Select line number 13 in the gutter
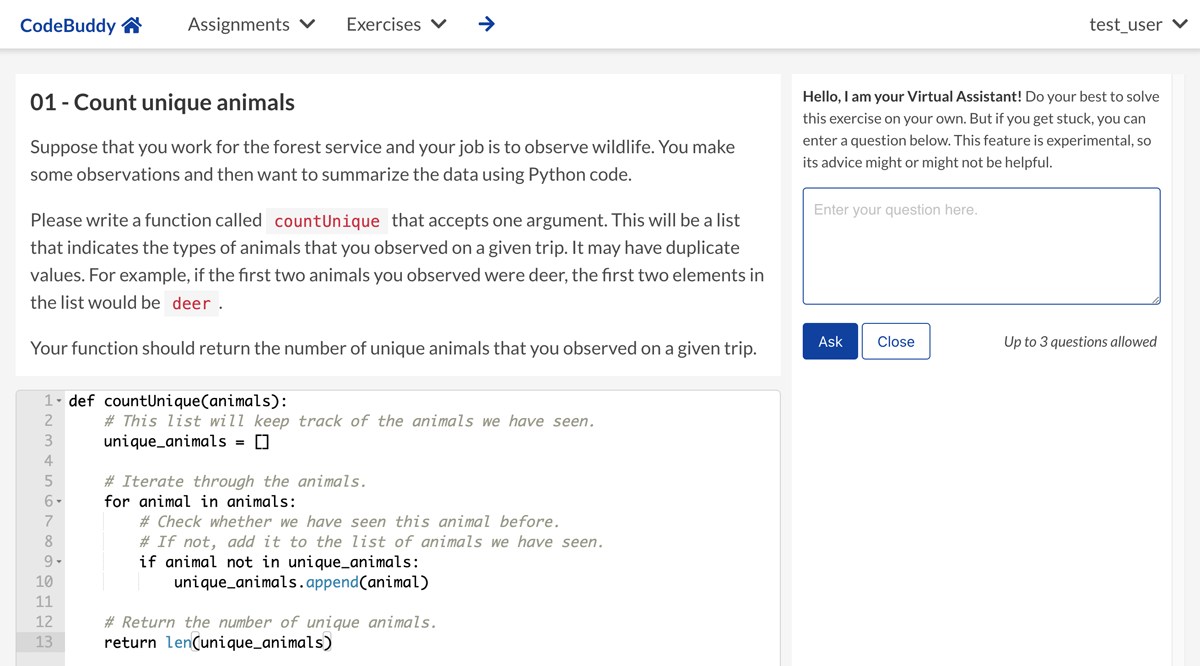1200x666 pixels. (x=44, y=642)
